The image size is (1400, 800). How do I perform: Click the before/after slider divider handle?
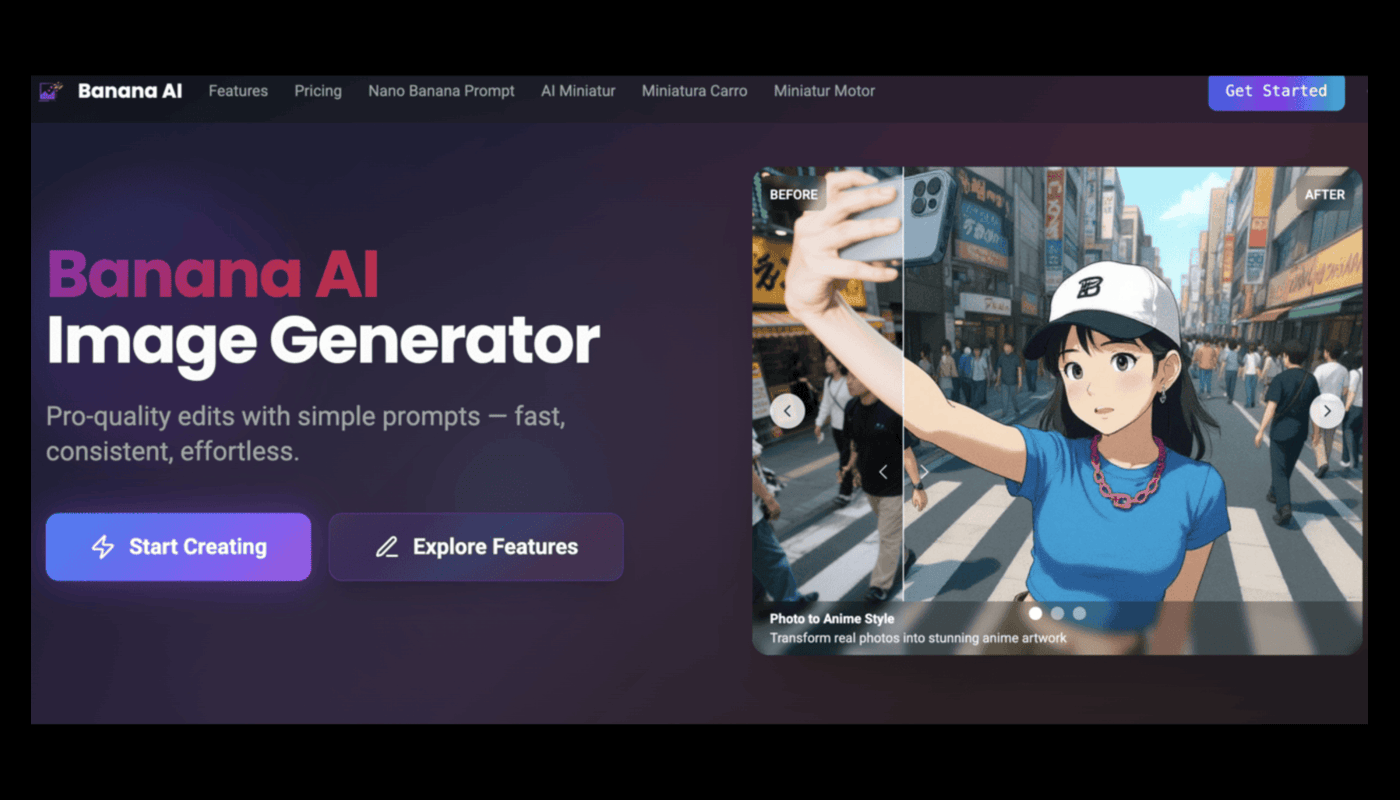click(903, 471)
